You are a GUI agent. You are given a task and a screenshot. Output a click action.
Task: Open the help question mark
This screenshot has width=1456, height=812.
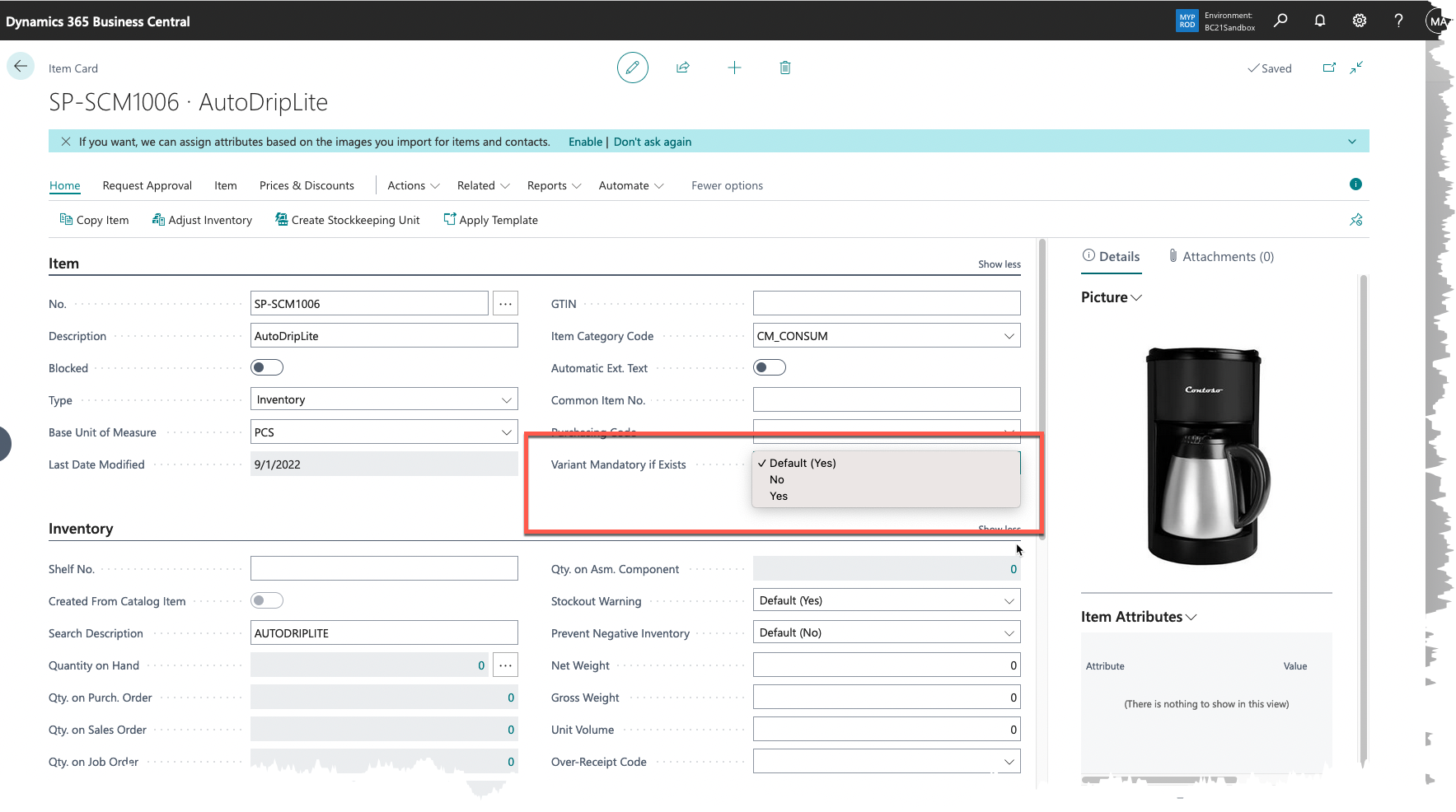(1398, 21)
